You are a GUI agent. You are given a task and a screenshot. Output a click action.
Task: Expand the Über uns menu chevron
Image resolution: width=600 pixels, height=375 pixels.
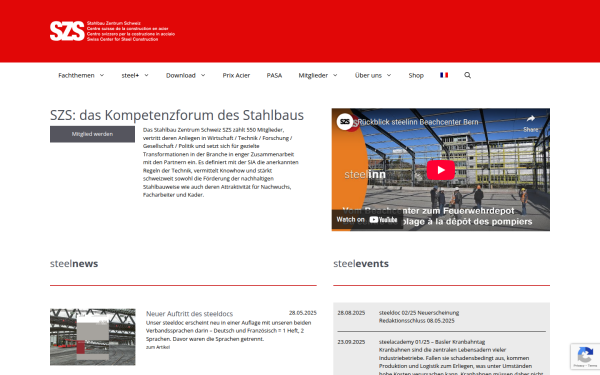click(x=389, y=75)
